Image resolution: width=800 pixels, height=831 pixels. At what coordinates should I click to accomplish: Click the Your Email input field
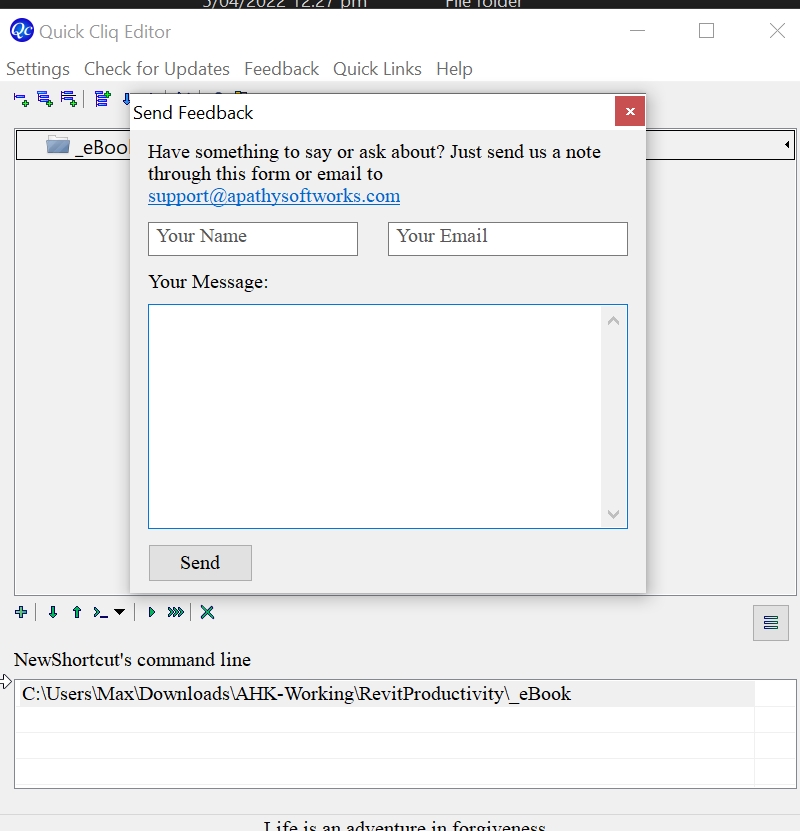(507, 238)
